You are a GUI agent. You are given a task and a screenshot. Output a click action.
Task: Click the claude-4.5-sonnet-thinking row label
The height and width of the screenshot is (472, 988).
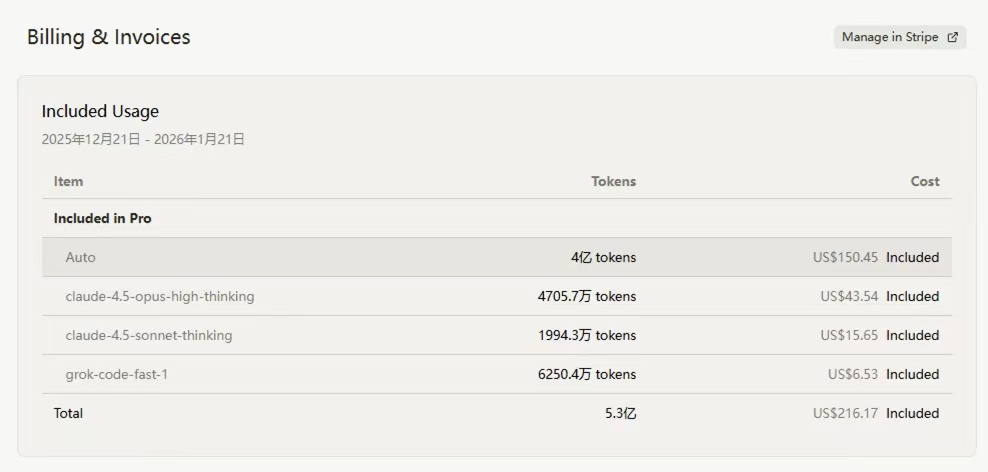point(149,335)
